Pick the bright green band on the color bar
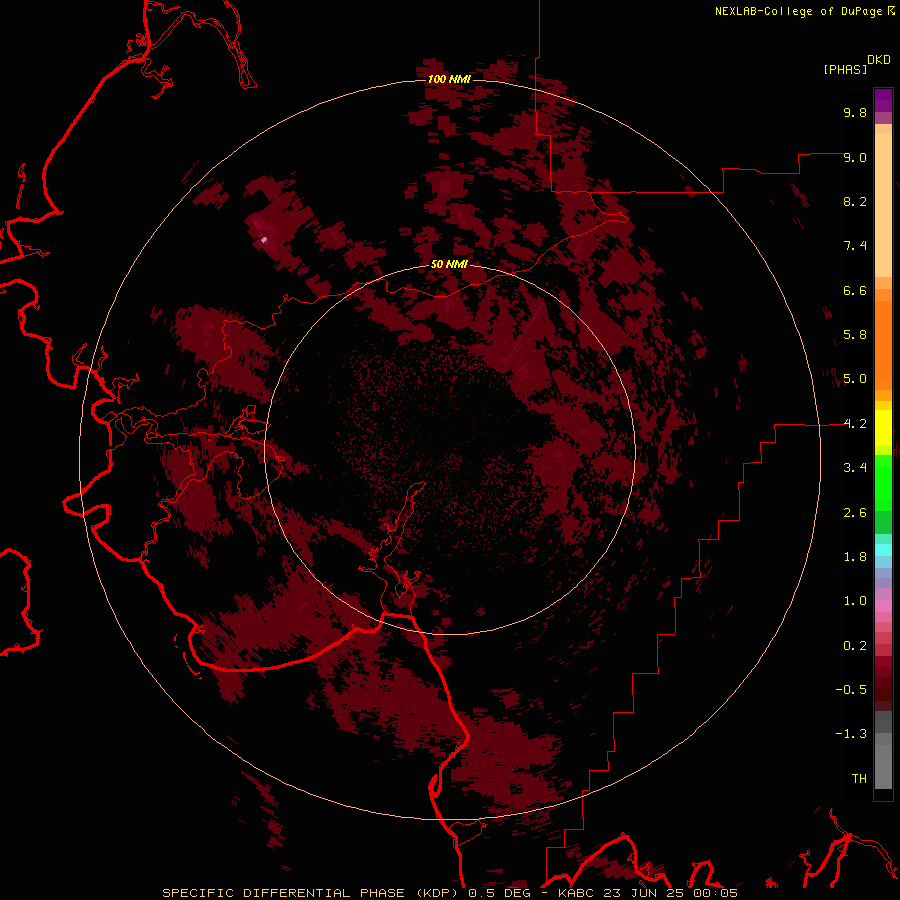 pyautogui.click(x=883, y=482)
